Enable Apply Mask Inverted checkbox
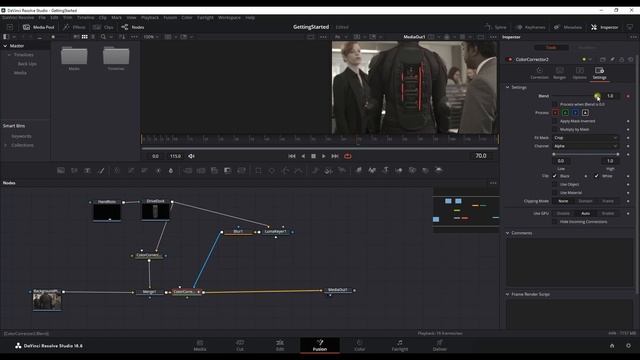640x360 pixels. 555,121
